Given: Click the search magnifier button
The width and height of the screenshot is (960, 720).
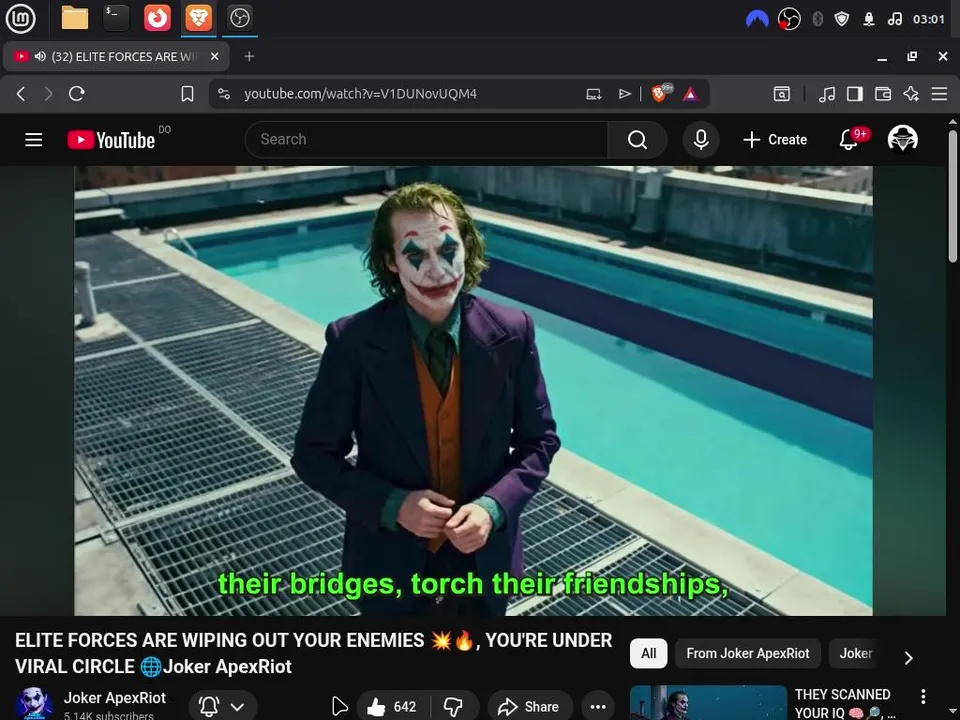Looking at the screenshot, I should [637, 140].
